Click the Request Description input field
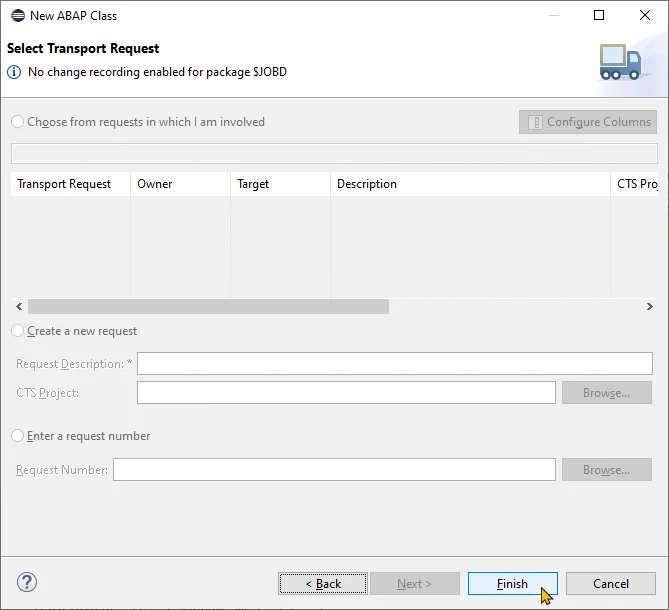The width and height of the screenshot is (669, 610). pos(395,363)
